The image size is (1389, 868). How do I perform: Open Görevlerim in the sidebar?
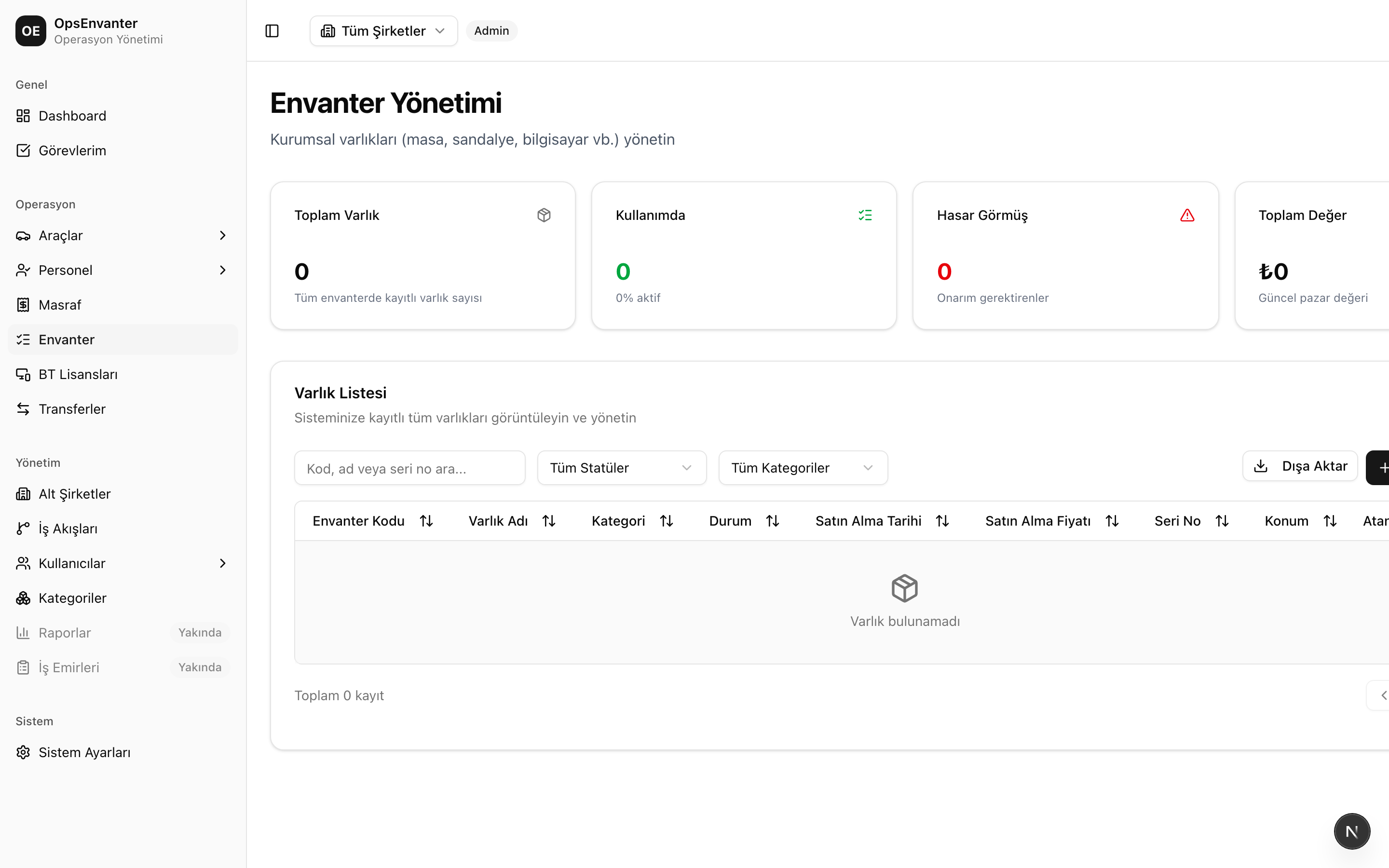123,150
